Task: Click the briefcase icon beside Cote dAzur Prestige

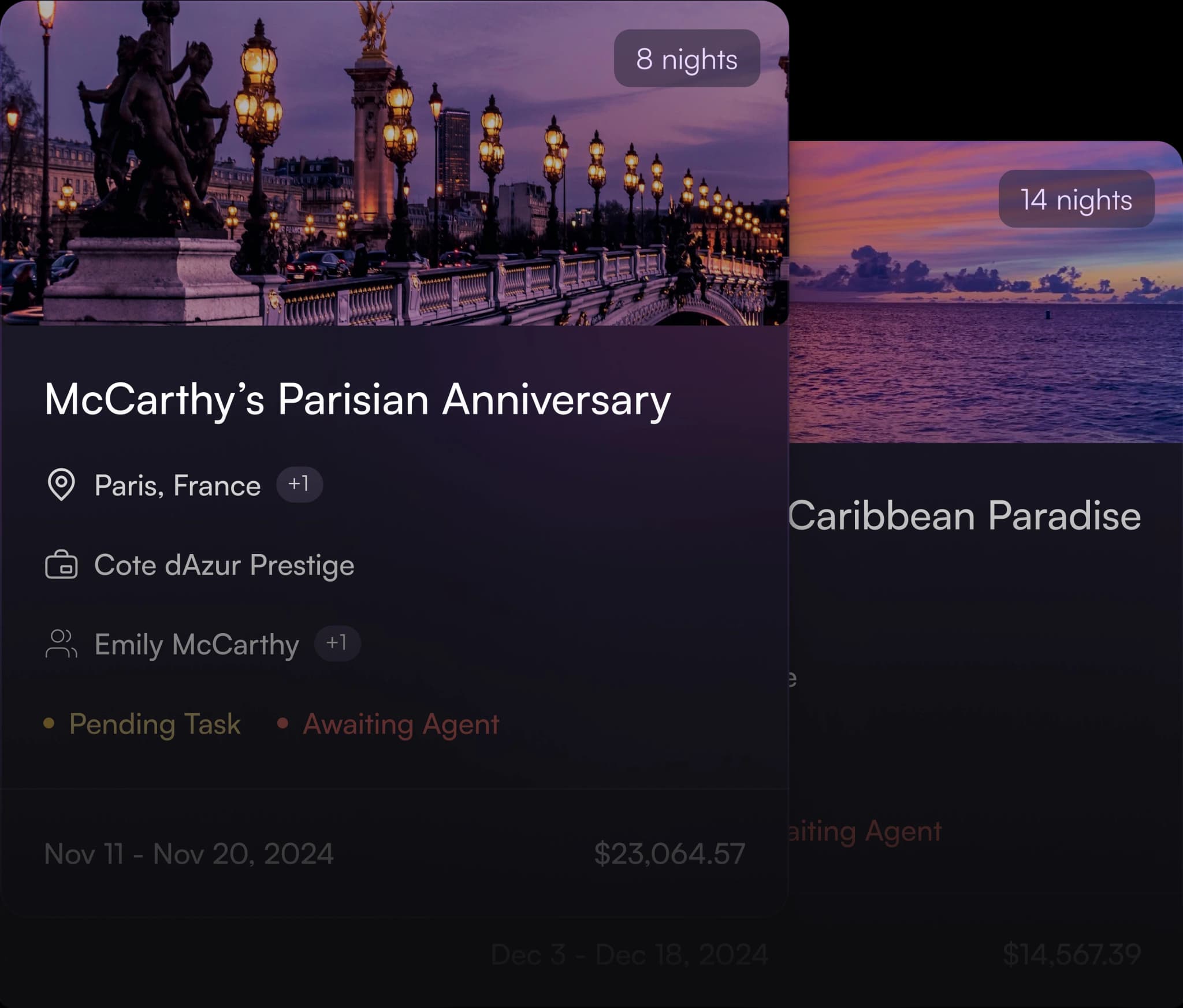Action: [x=61, y=565]
